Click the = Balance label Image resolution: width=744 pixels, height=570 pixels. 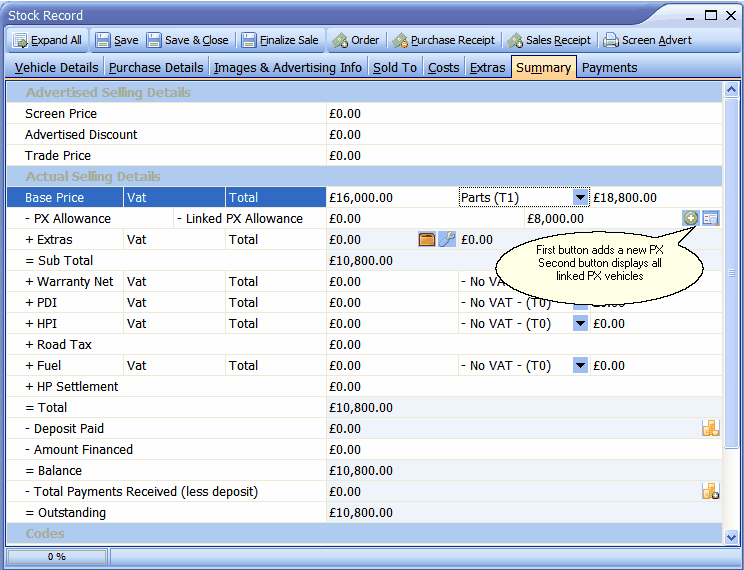53,470
